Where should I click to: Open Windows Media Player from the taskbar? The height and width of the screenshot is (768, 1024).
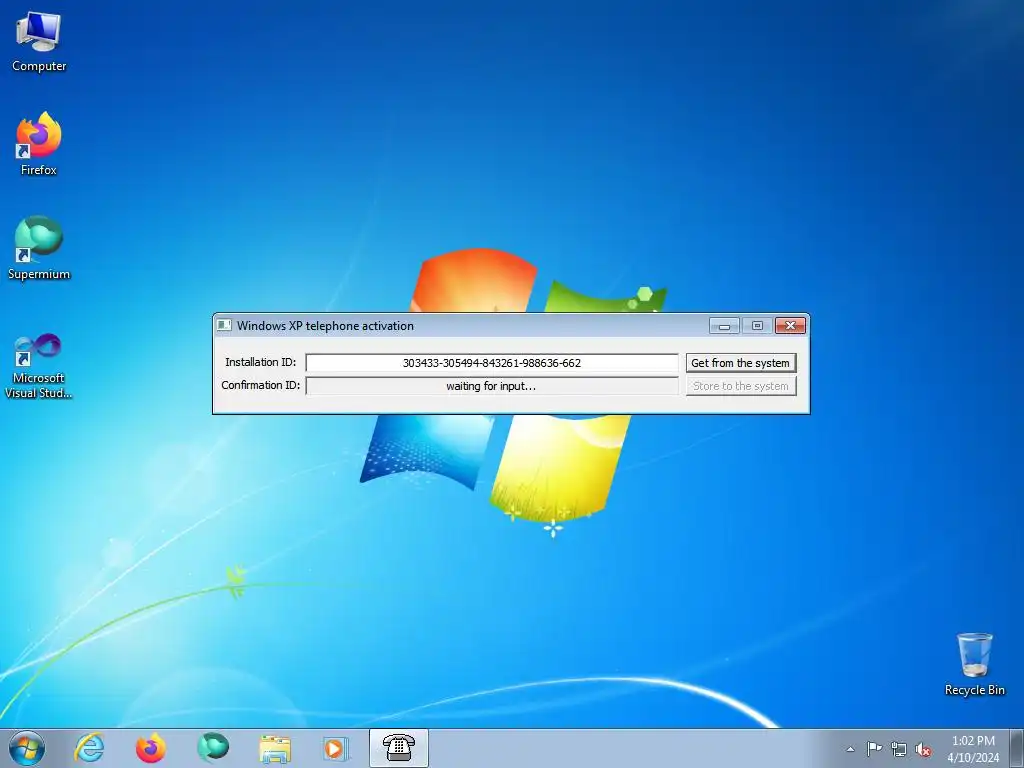(x=337, y=748)
